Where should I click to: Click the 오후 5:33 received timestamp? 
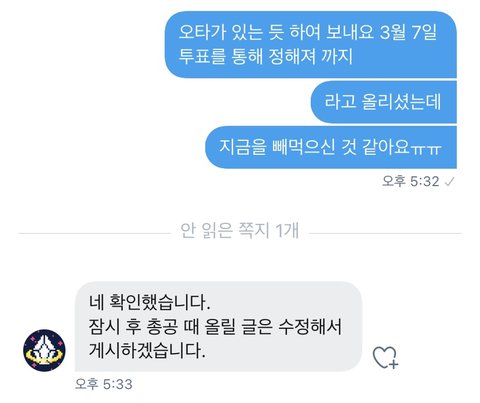[104, 384]
